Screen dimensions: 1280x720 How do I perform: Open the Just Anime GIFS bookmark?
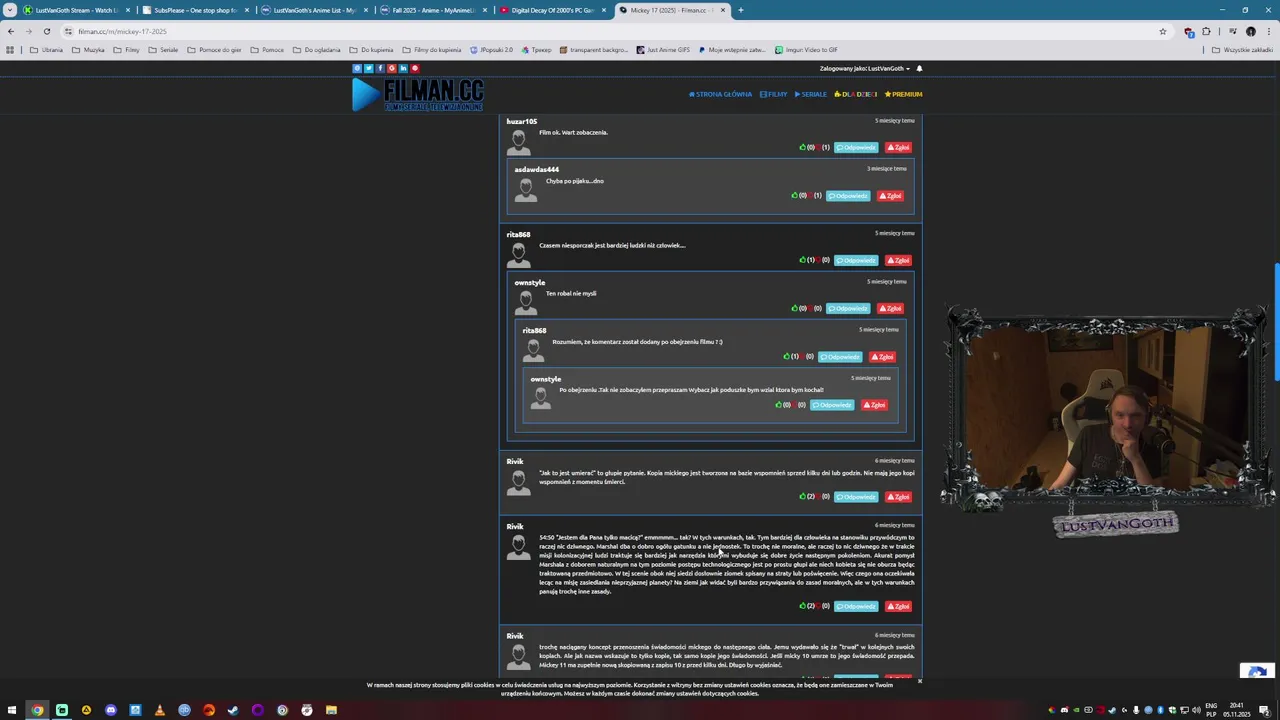663,49
